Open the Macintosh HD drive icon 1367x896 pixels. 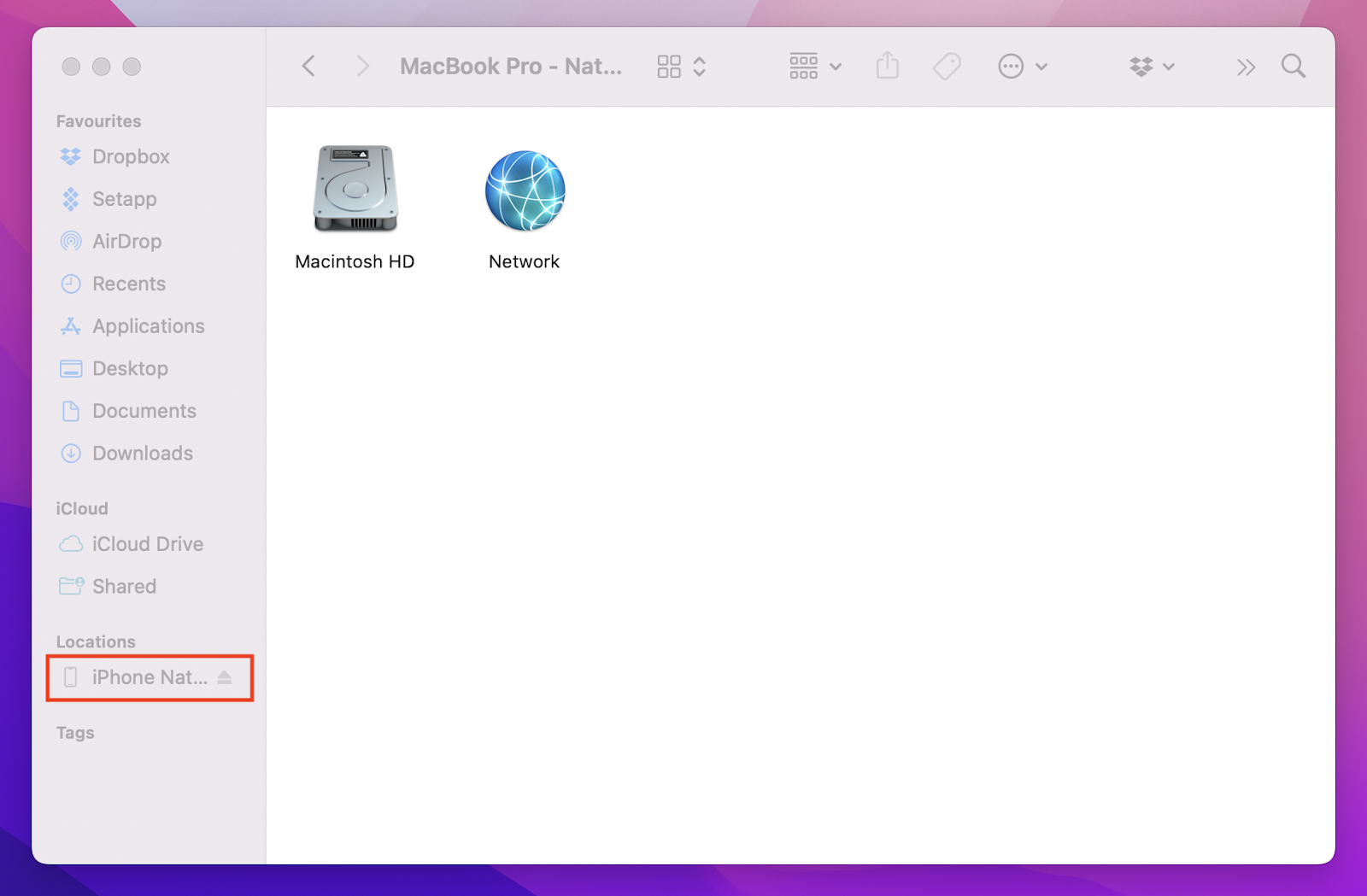tap(355, 189)
